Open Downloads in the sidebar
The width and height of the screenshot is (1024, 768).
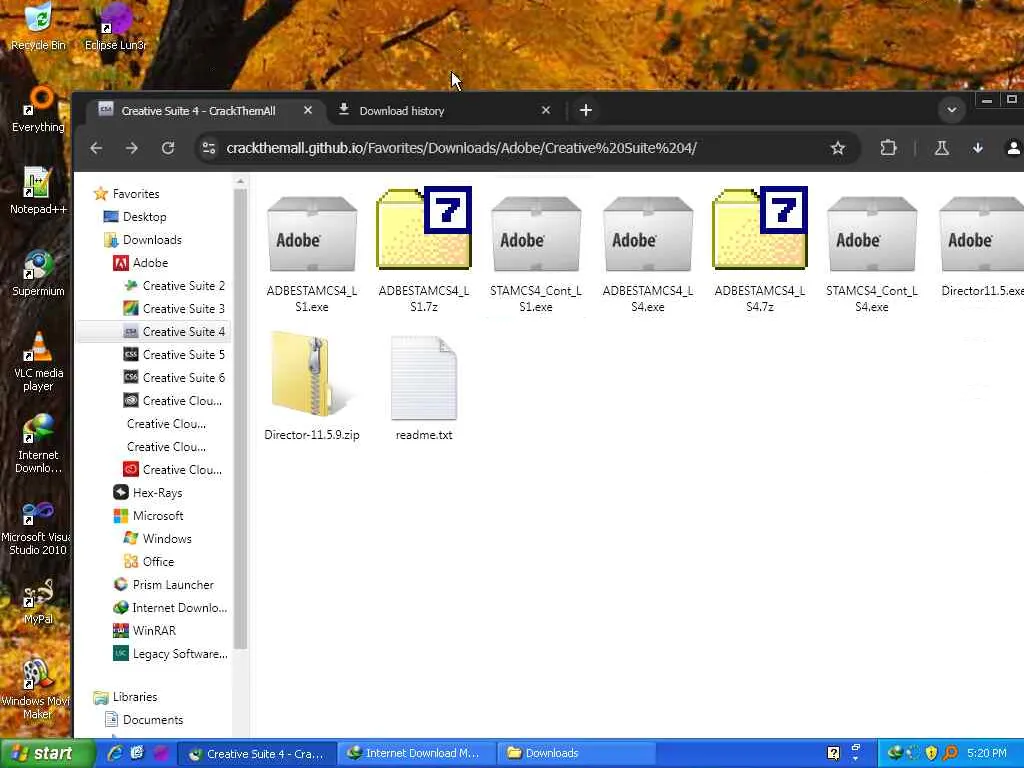pos(143,240)
